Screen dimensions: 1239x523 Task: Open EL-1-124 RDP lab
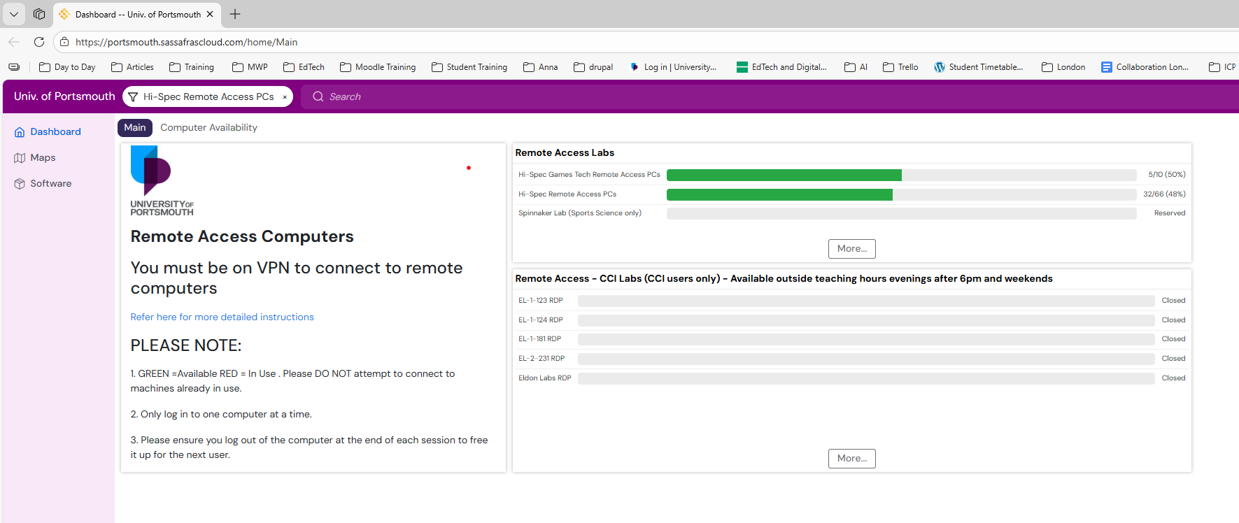[x=540, y=320]
